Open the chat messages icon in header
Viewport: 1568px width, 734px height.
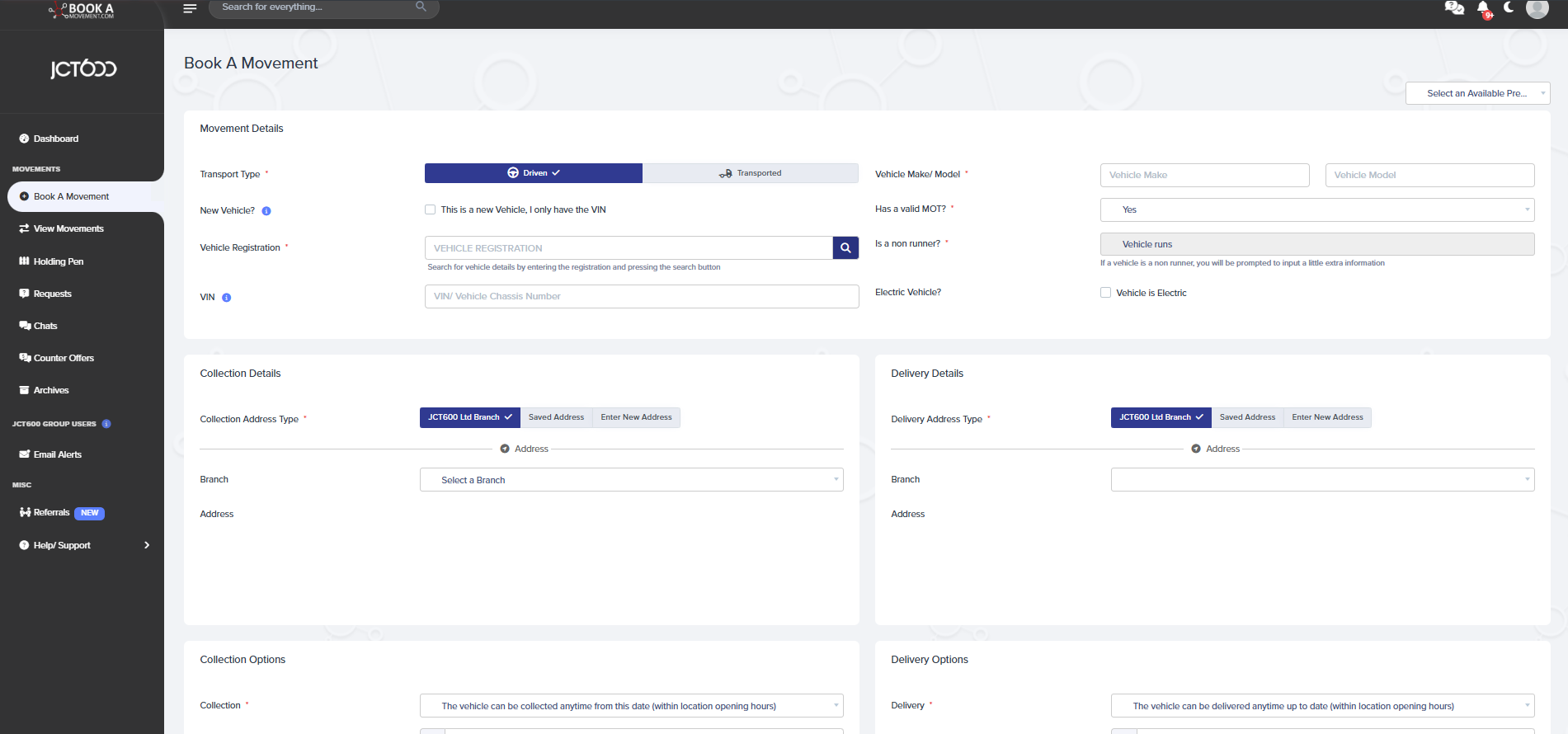coord(1454,8)
